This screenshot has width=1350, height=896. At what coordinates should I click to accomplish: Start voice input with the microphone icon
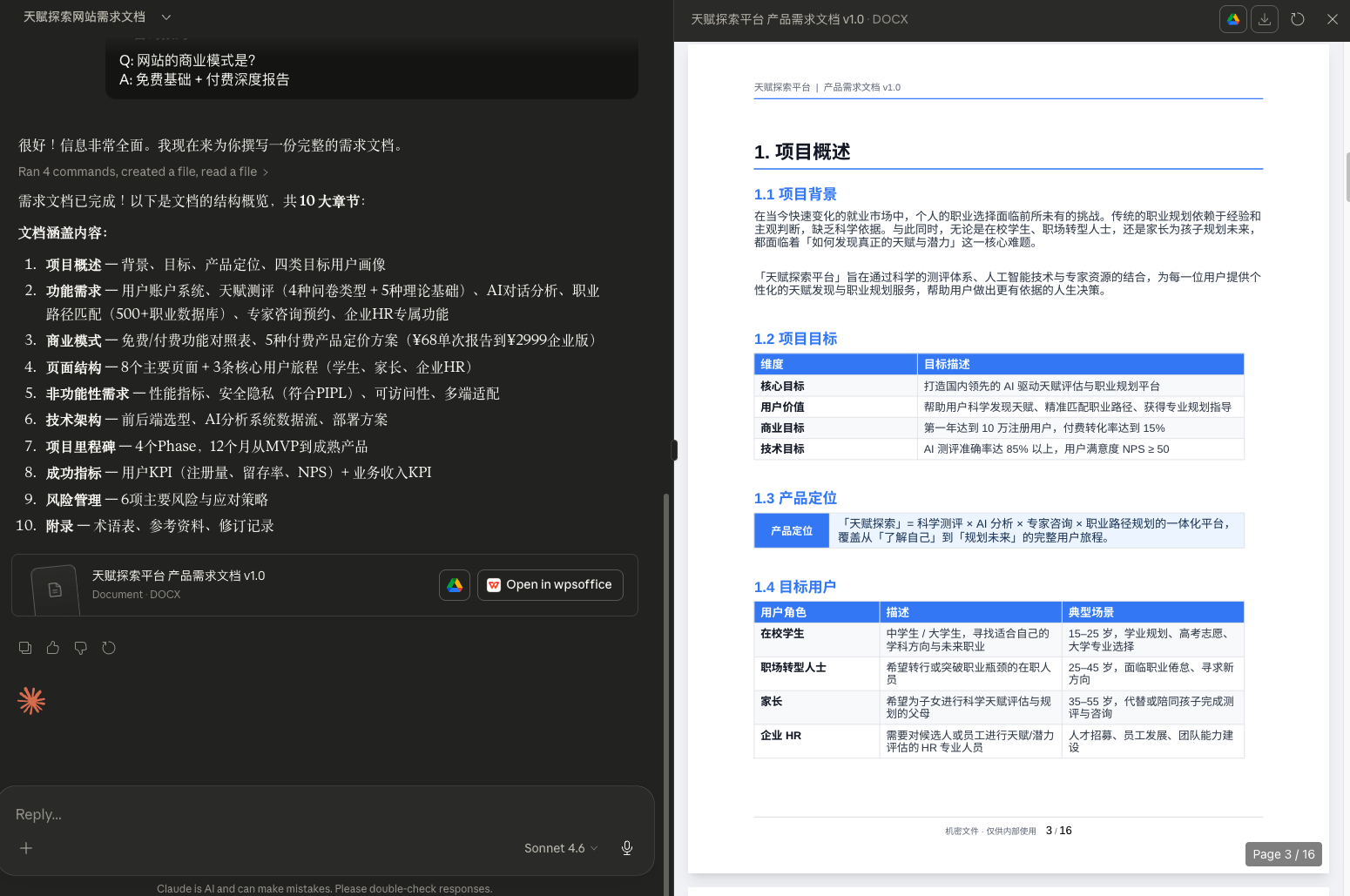627,848
